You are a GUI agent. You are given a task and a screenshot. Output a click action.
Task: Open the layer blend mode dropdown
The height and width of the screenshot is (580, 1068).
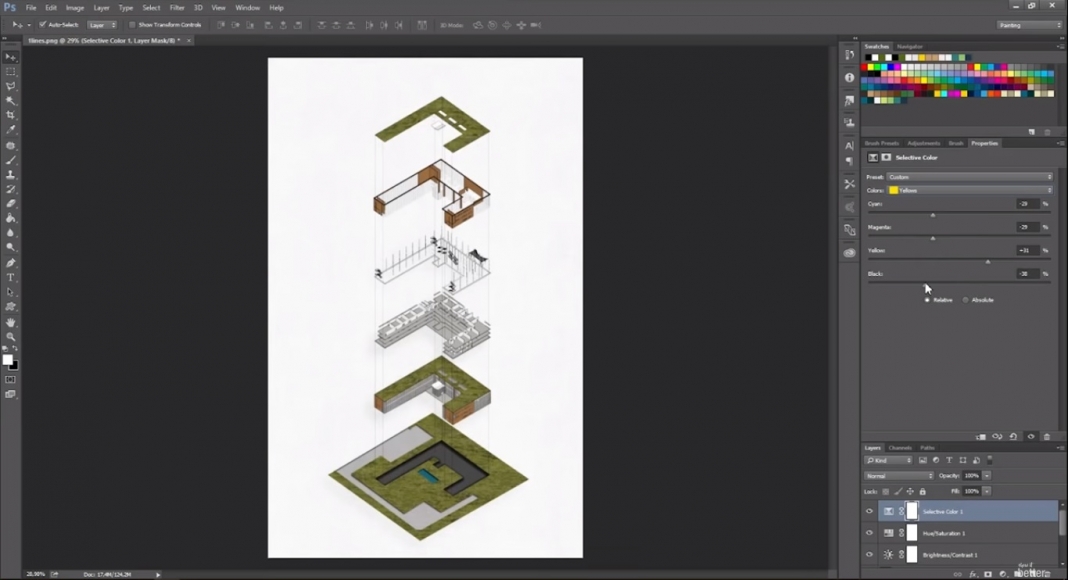click(x=899, y=475)
